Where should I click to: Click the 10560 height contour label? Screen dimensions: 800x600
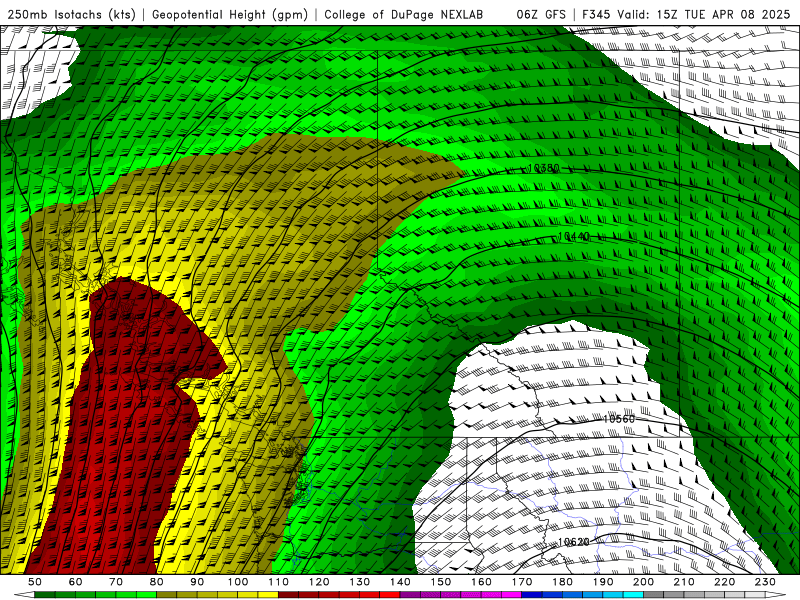click(x=619, y=419)
